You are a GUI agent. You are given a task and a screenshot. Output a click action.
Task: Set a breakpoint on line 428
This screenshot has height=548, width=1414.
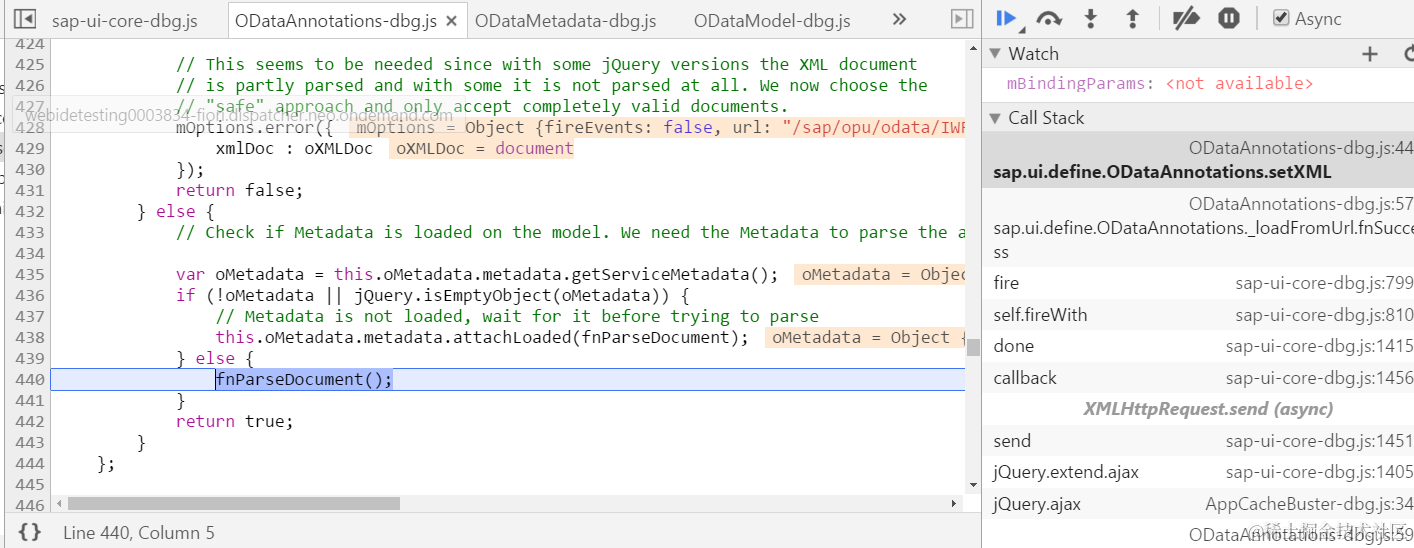pyautogui.click(x=31, y=127)
